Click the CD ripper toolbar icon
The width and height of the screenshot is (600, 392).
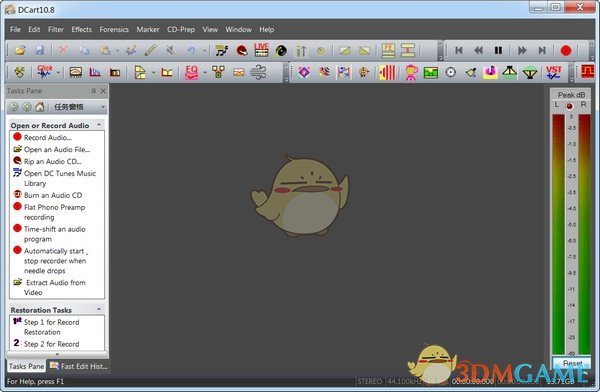pyautogui.click(x=241, y=51)
